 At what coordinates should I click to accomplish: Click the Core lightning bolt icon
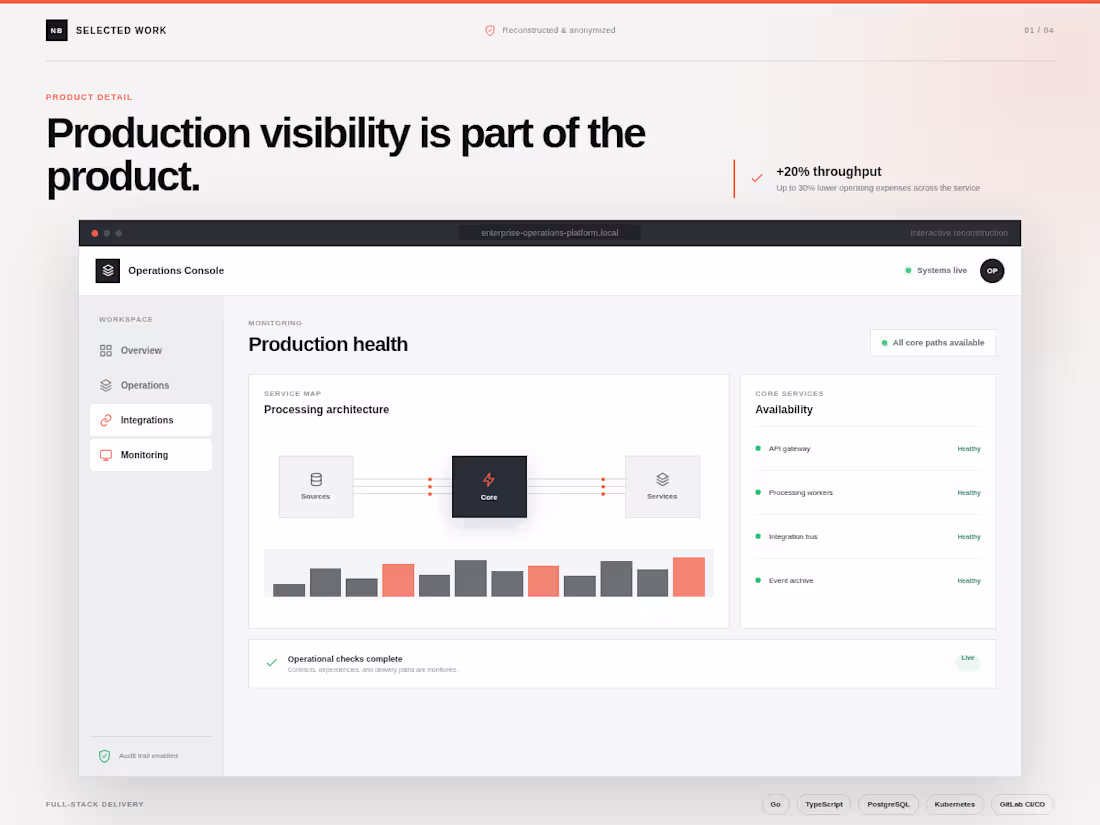point(488,480)
